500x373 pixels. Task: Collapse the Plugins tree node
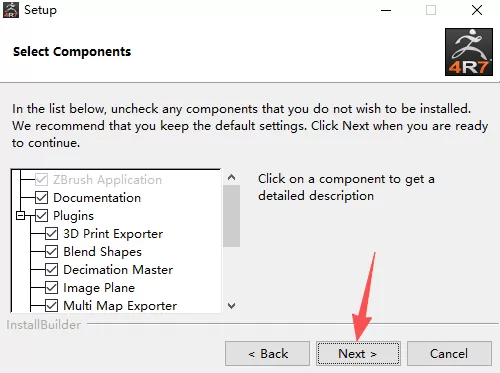click(x=20, y=216)
